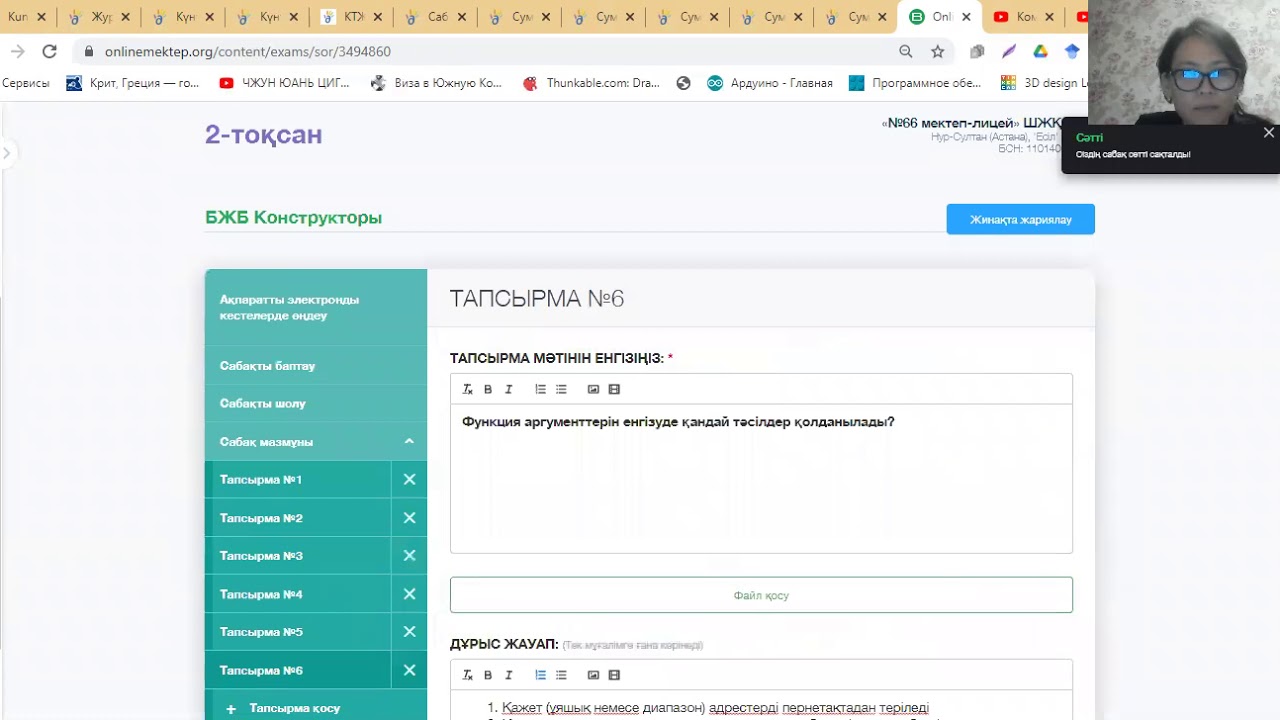The width and height of the screenshot is (1280, 720).
Task: Delete Тапсырма №6 with its X icon
Action: [x=409, y=670]
